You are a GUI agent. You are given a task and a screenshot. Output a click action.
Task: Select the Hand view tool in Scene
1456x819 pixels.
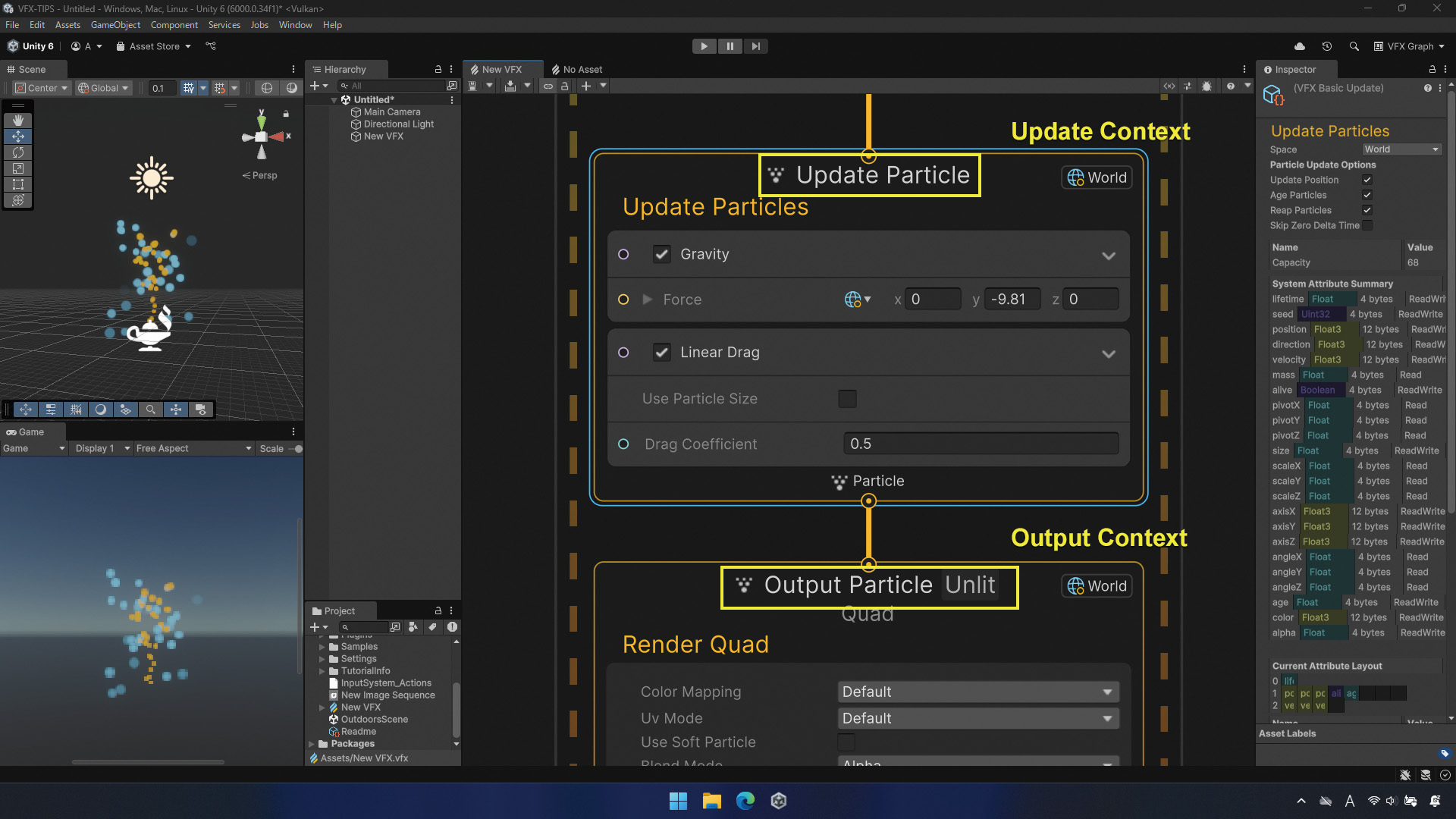point(18,121)
